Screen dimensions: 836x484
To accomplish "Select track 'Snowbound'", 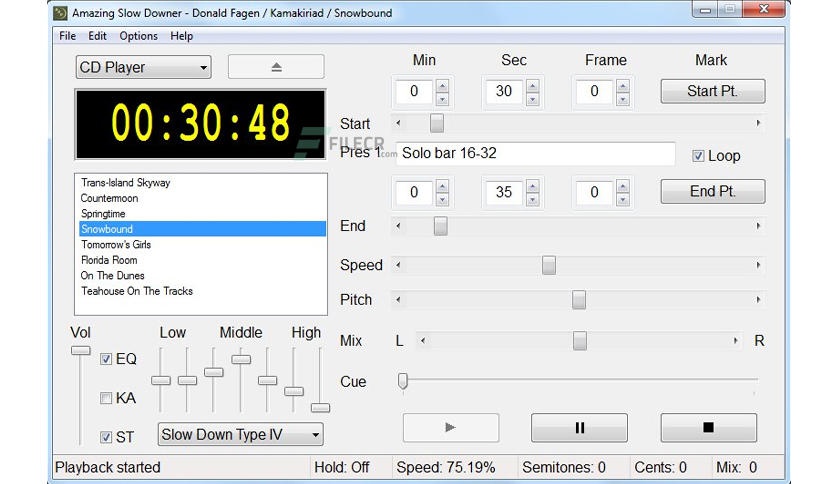I will [203, 229].
